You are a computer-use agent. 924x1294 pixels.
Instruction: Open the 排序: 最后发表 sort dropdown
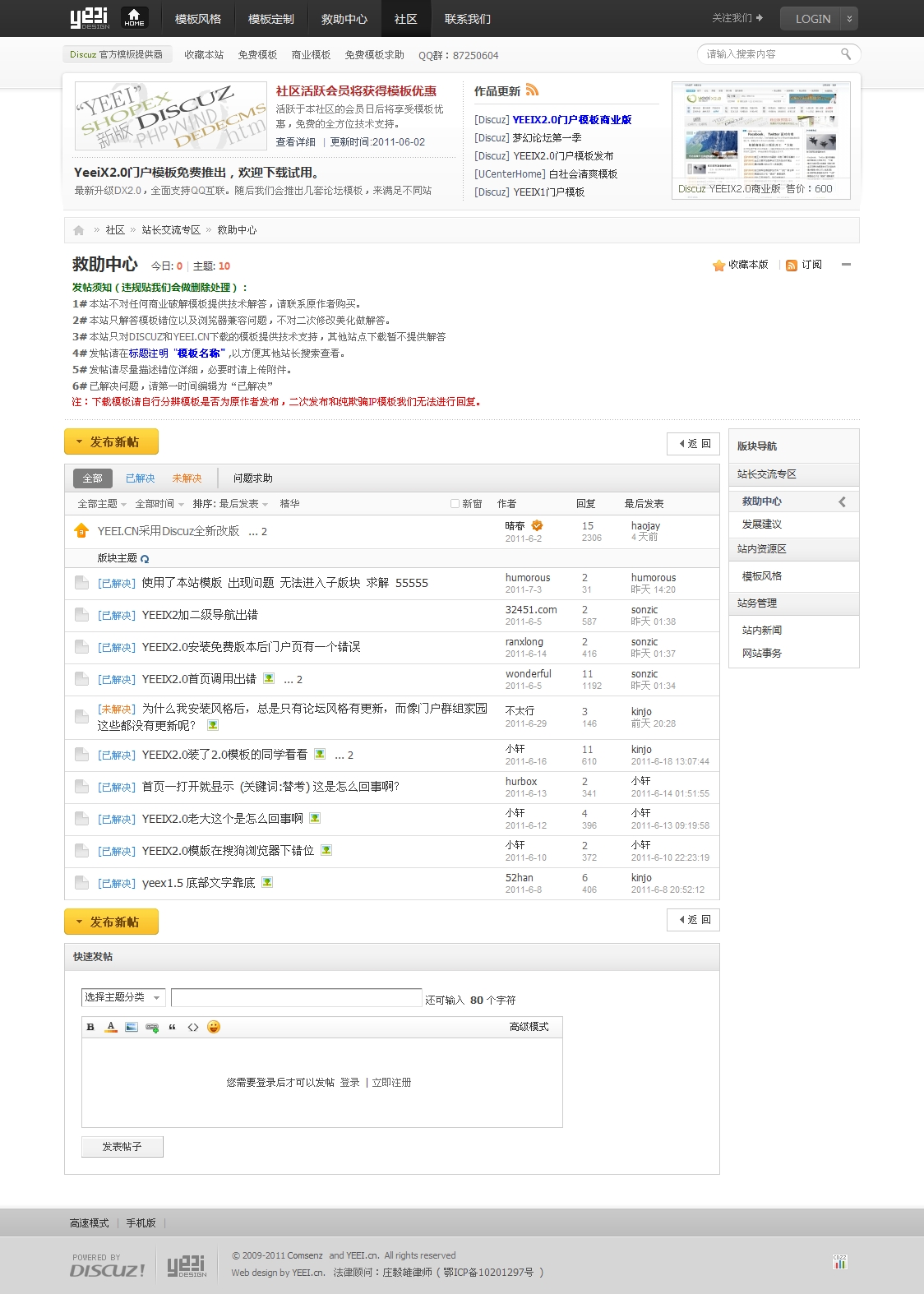coord(231,504)
